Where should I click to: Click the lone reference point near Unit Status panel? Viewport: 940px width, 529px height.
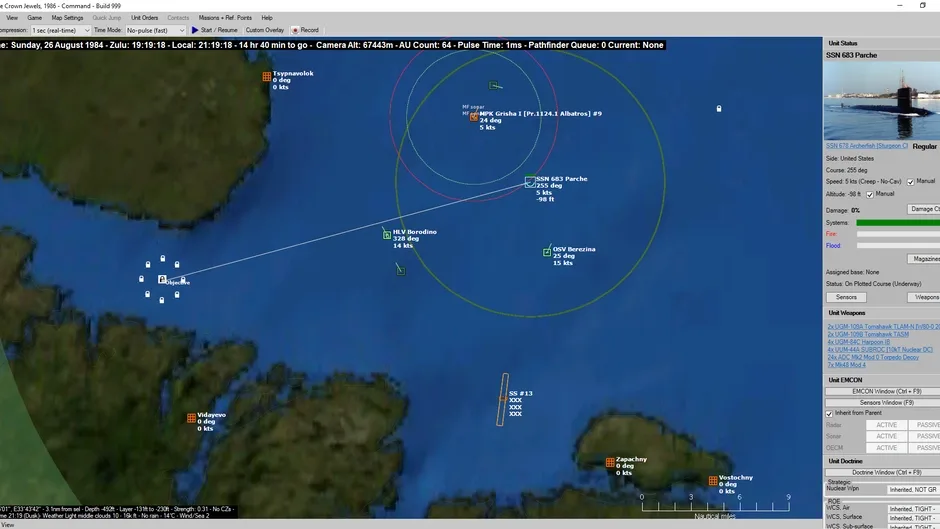point(719,109)
